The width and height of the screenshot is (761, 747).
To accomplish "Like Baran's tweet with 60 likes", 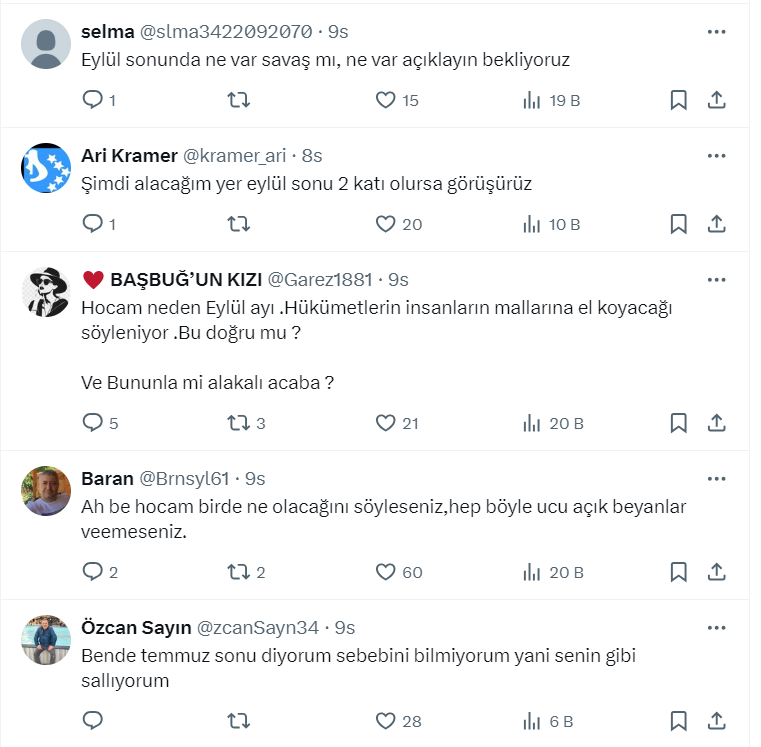I will [386, 572].
